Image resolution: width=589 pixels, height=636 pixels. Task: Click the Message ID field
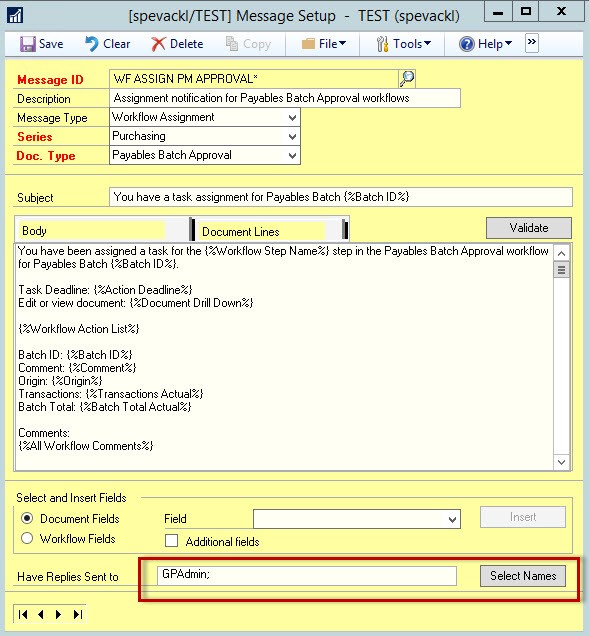(254, 79)
